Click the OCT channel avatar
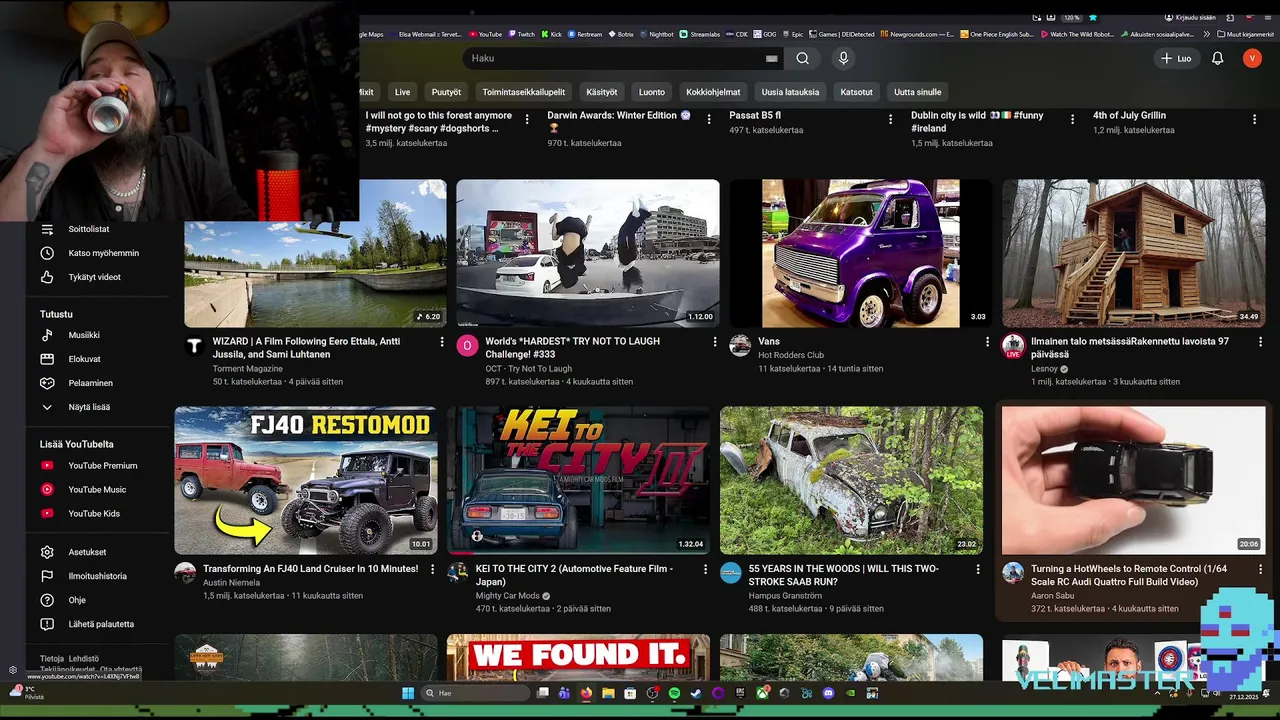 467,346
